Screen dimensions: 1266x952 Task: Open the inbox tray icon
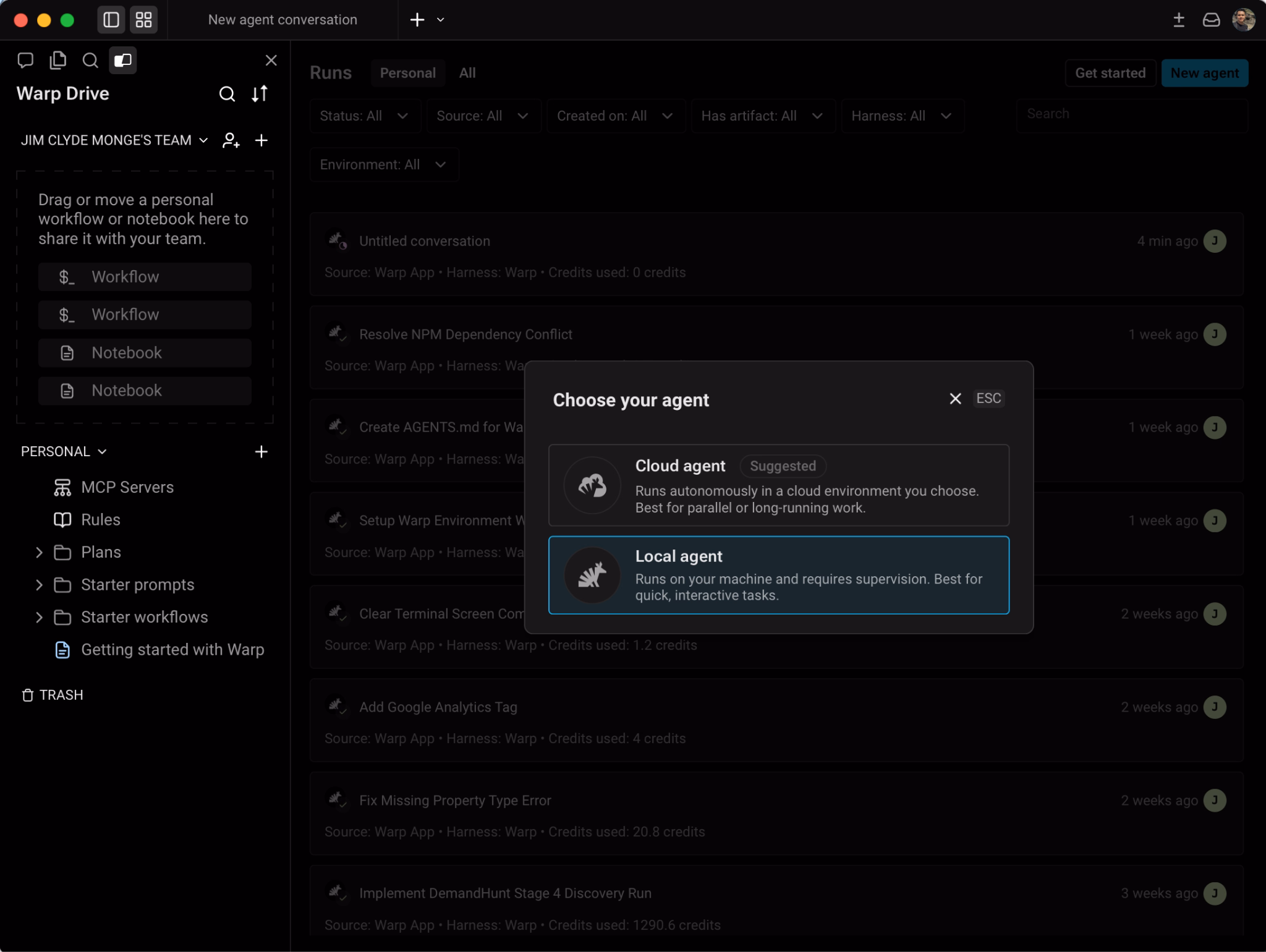pos(1211,20)
